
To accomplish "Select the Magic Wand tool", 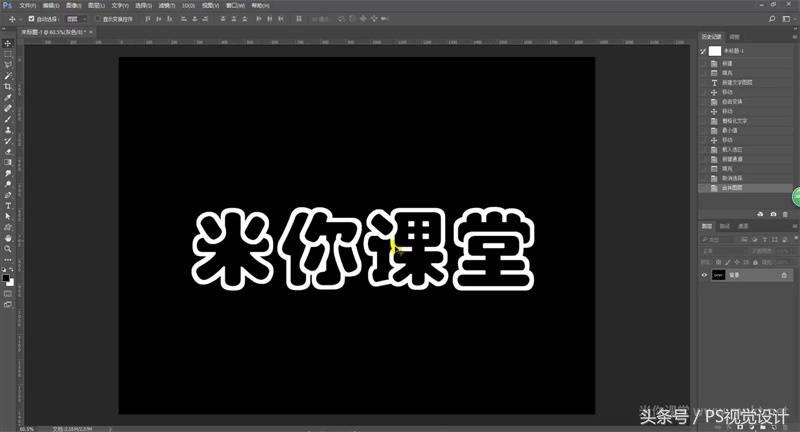I will (x=8, y=76).
